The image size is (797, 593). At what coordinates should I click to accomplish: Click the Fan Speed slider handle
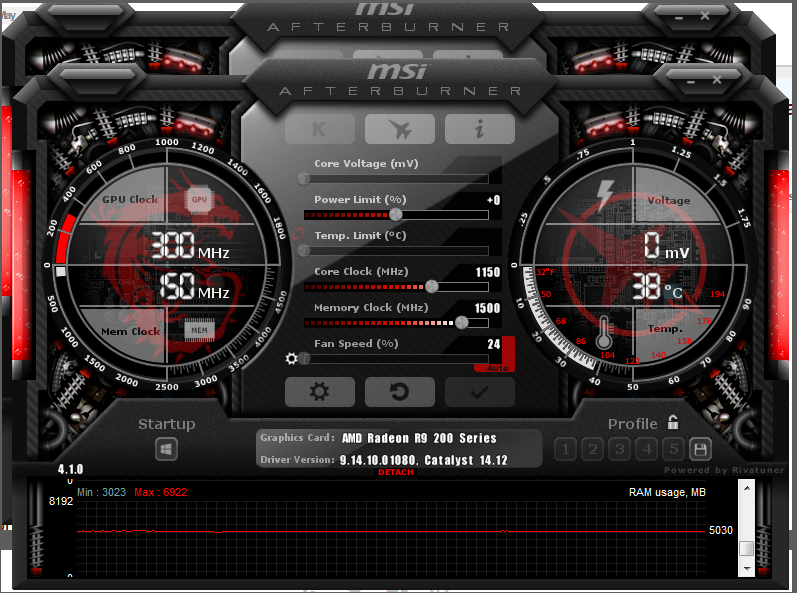pyautogui.click(x=304, y=359)
